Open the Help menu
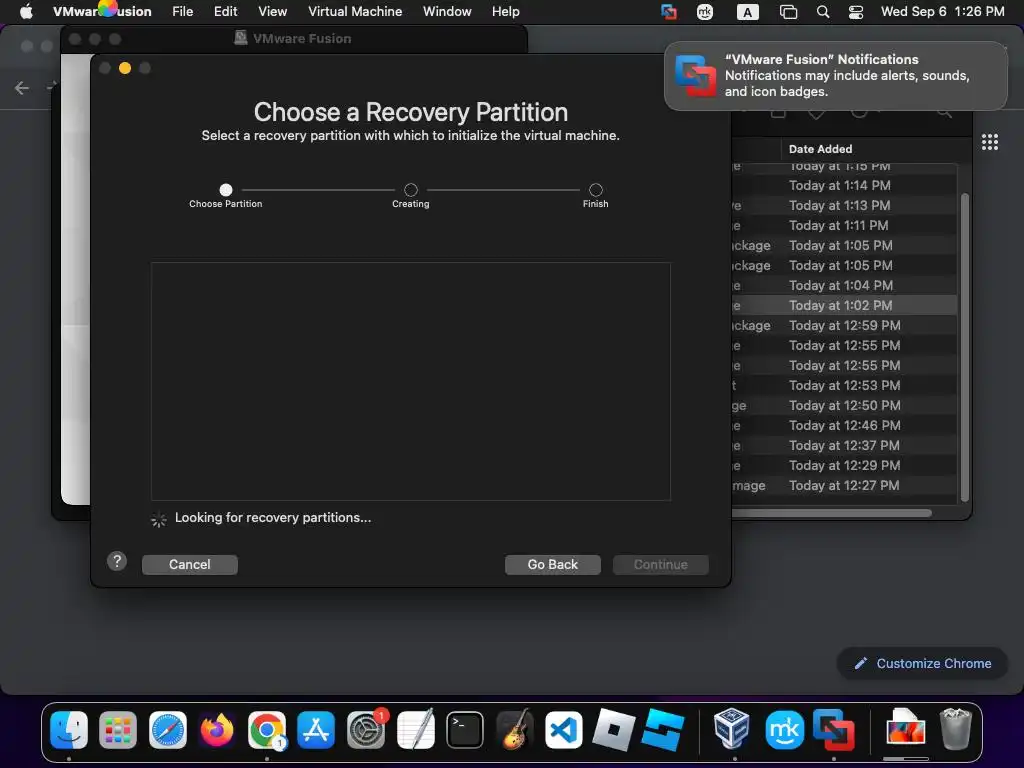1024x768 pixels. coord(505,12)
